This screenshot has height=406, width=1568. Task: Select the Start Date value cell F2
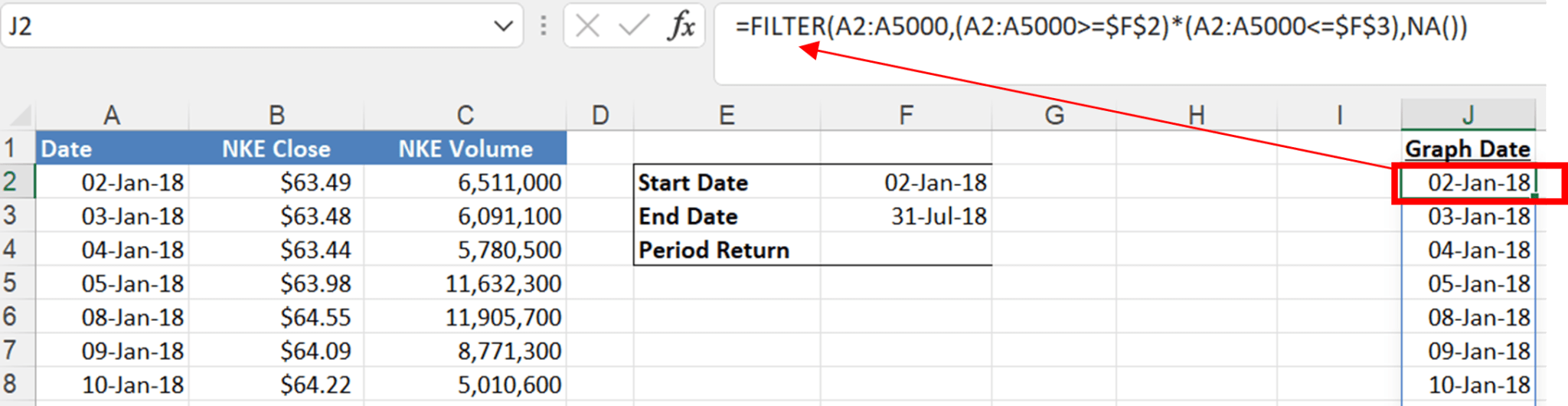pos(906,182)
